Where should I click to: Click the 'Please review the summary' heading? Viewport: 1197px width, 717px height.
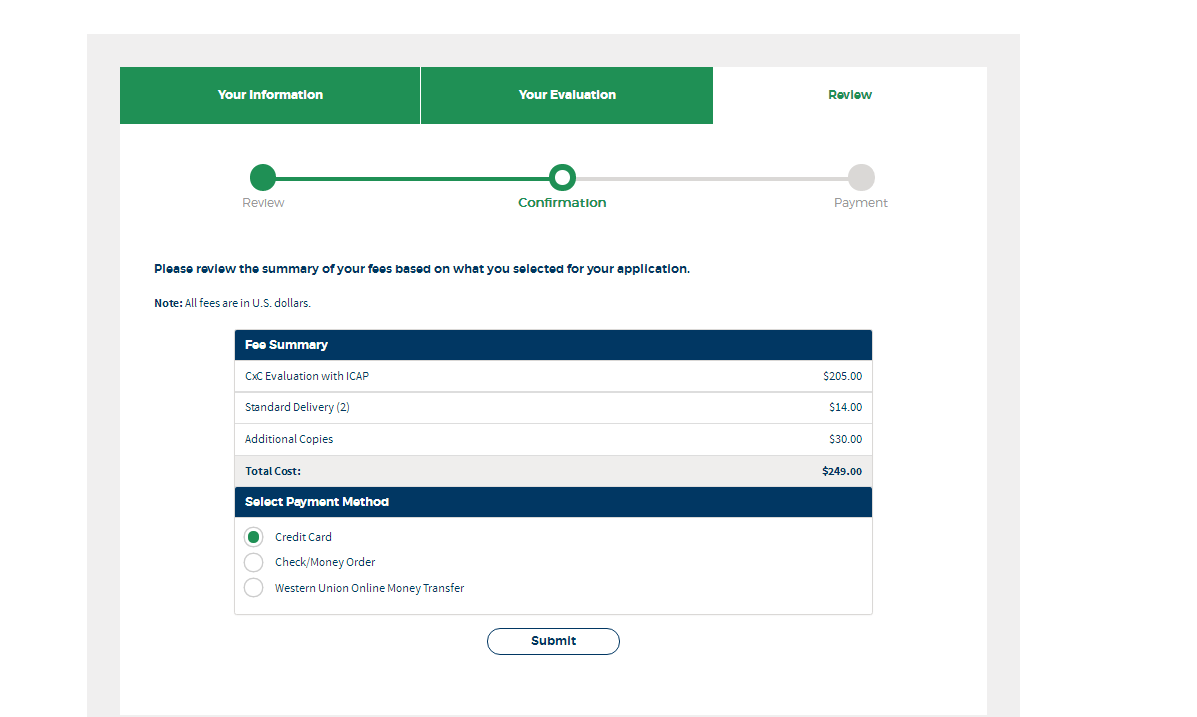coord(421,269)
